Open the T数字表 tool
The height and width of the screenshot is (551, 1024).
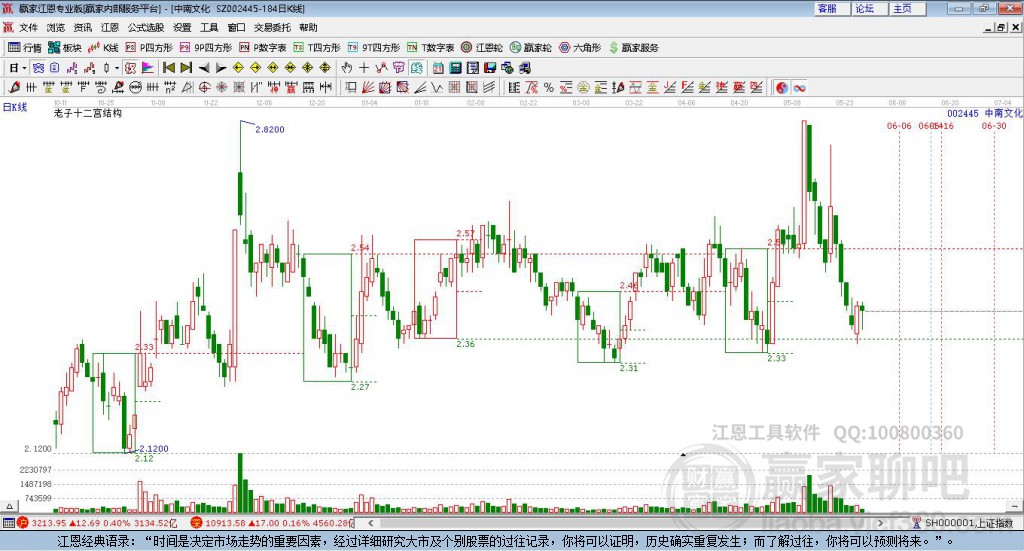coord(430,48)
